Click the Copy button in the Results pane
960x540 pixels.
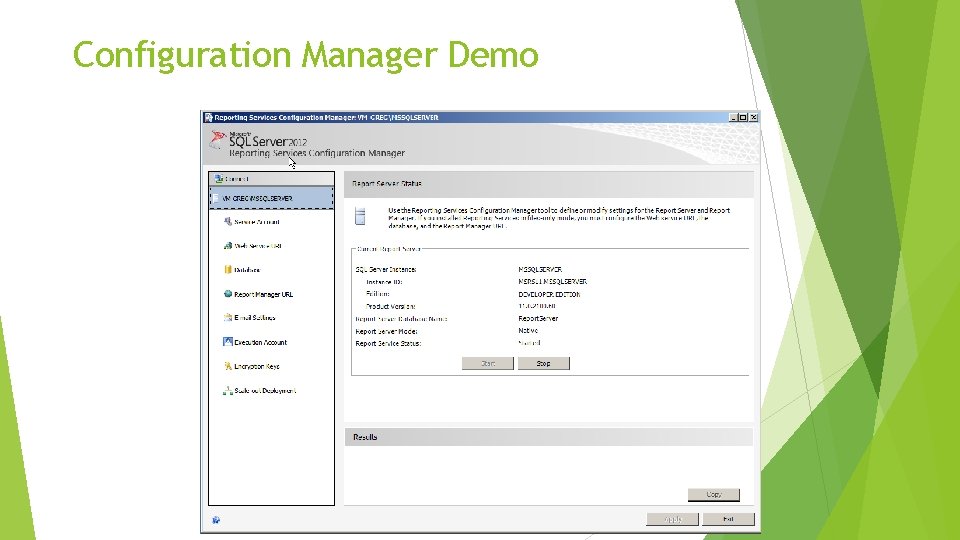click(x=714, y=495)
